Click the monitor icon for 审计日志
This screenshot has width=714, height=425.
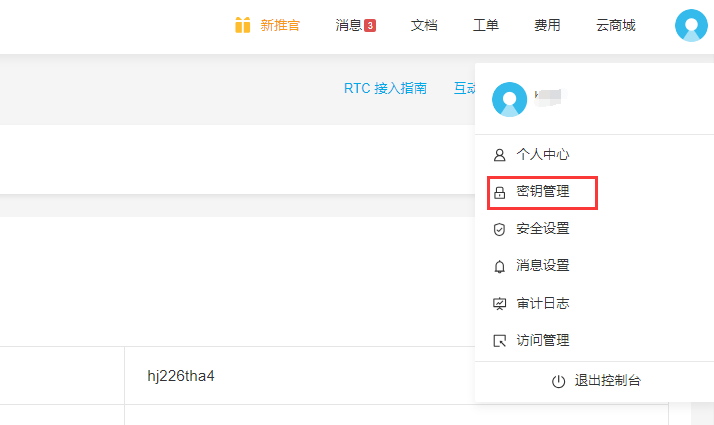point(500,303)
